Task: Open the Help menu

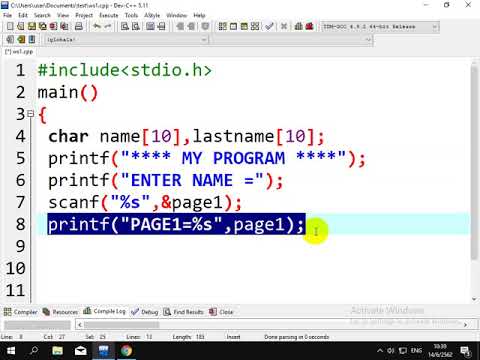Action: (199, 15)
